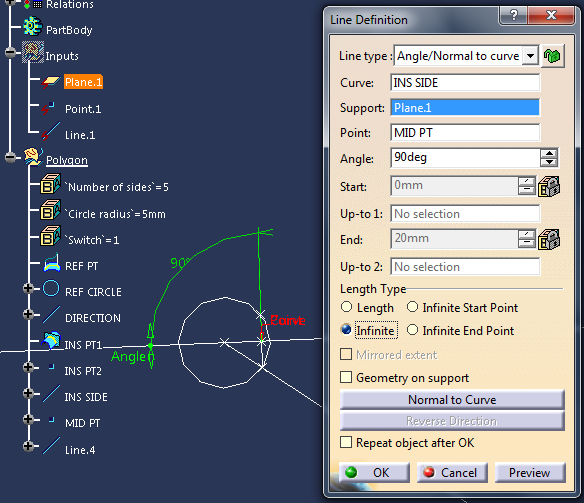Viewport: 584px width, 503px height.
Task: Increase the Start value stepper
Action: click(527, 181)
